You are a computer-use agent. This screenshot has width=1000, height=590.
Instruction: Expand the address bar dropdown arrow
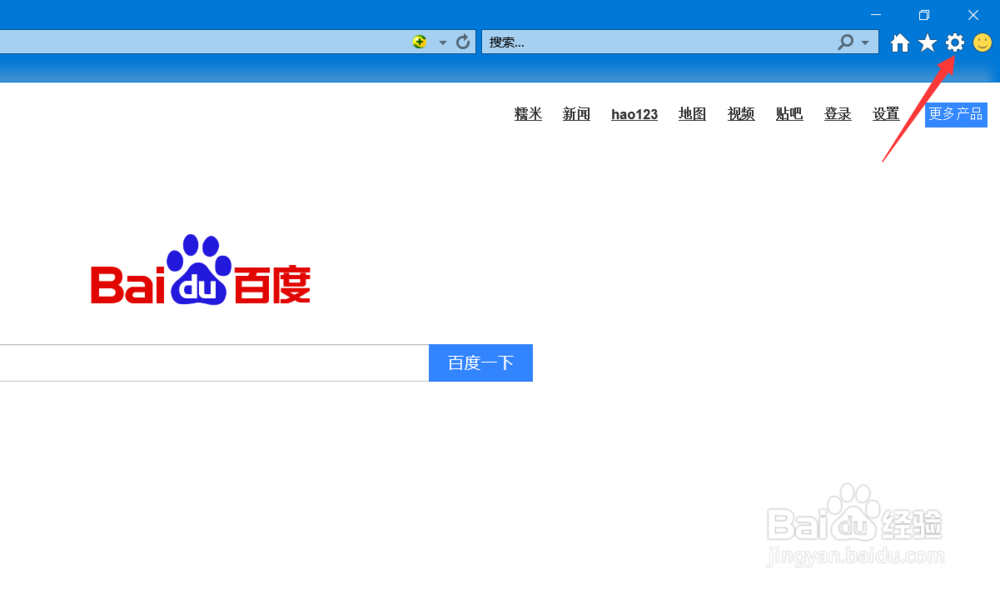pos(442,43)
